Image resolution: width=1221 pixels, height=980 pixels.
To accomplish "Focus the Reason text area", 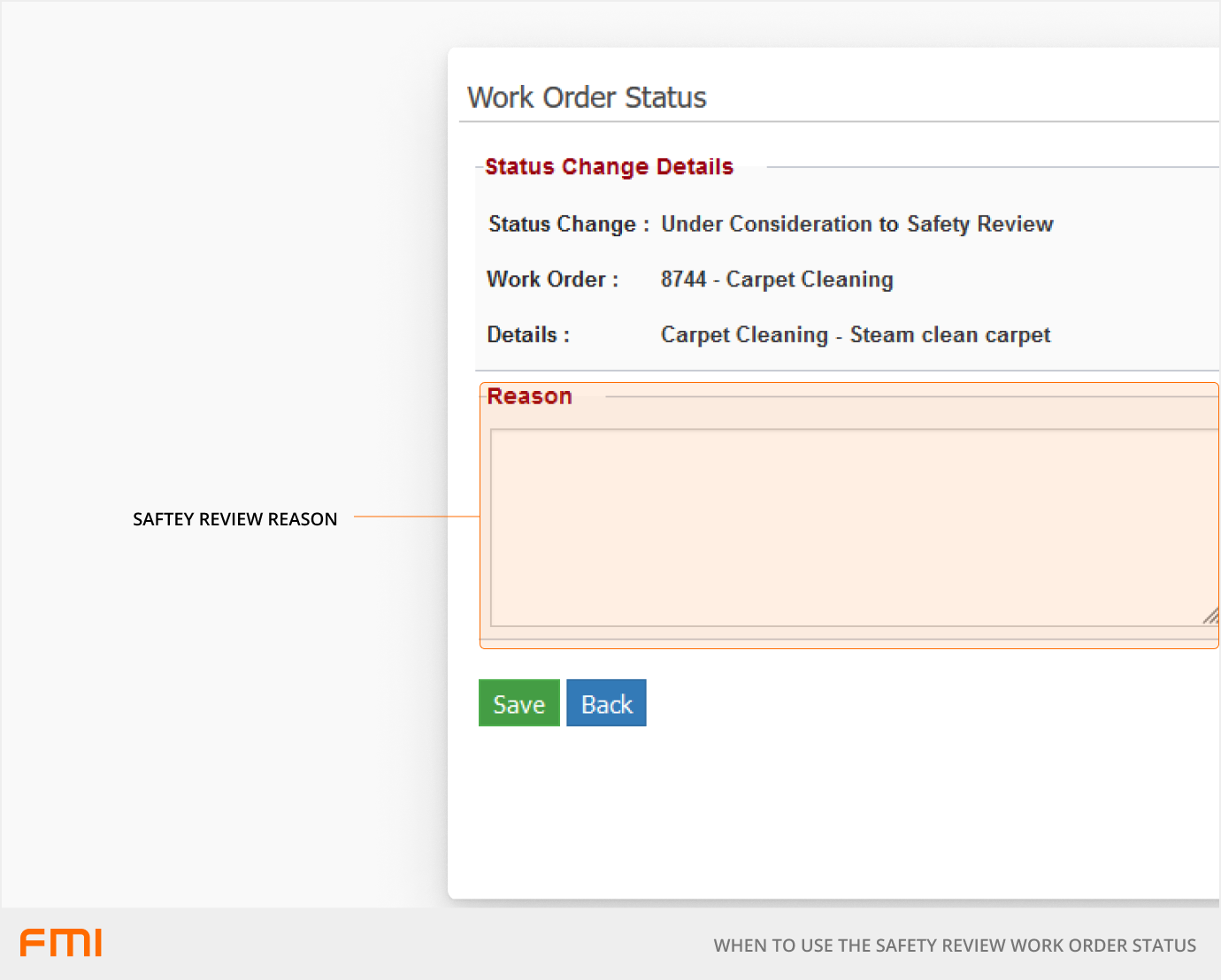I will click(x=849, y=527).
